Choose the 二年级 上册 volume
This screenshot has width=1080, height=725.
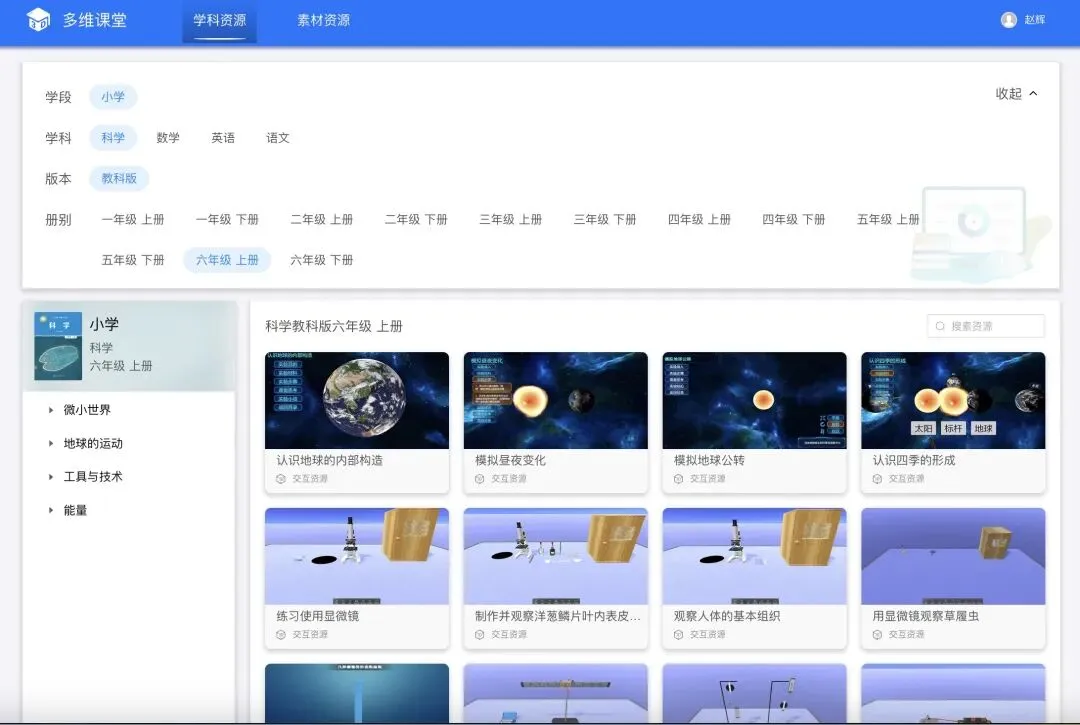[x=322, y=220]
